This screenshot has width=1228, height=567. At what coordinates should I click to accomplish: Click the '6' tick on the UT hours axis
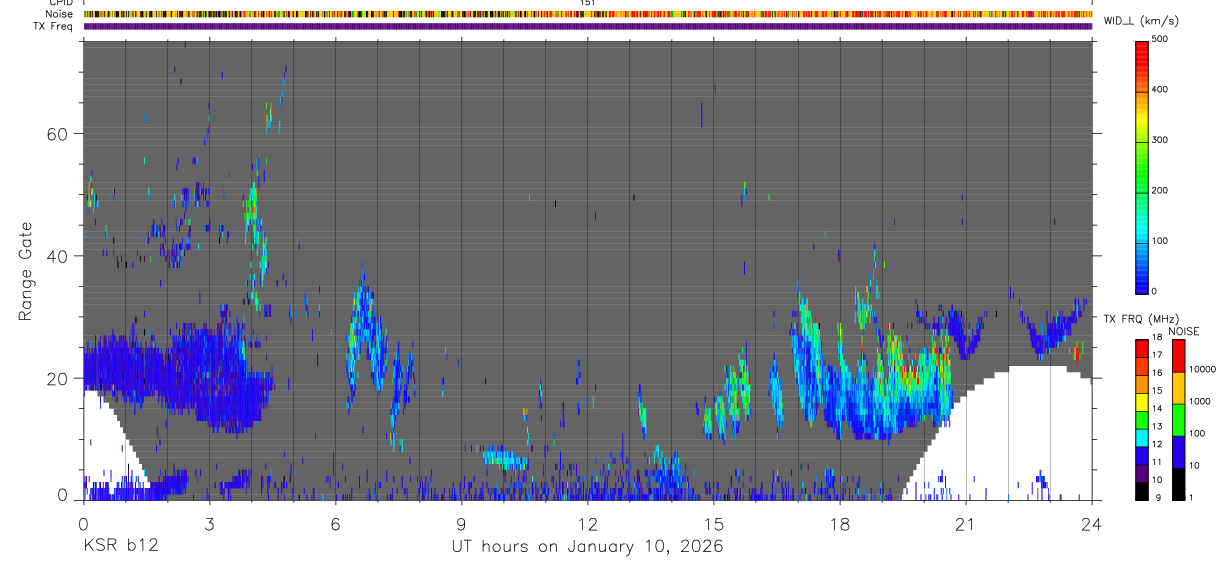click(335, 523)
